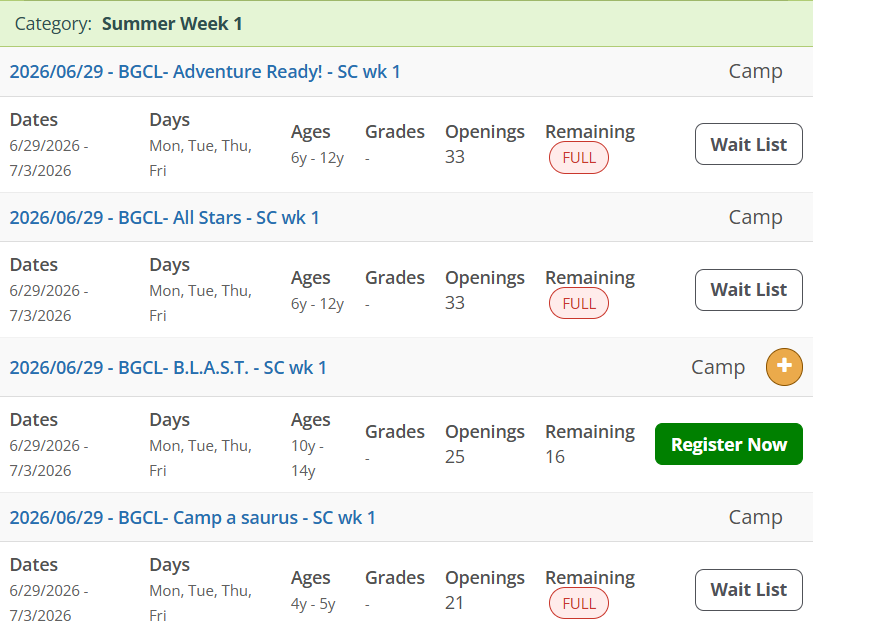Screen dimensions: 879x630
Task: Click the Camp label on B.L.A.S.T. row
Action: (x=718, y=368)
